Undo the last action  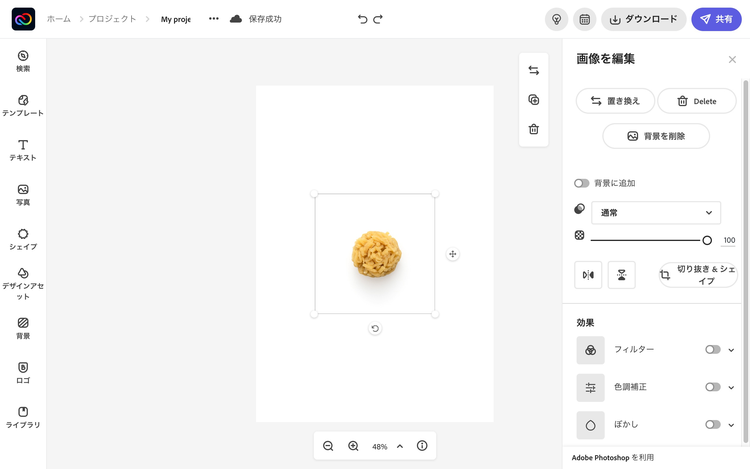tap(363, 19)
